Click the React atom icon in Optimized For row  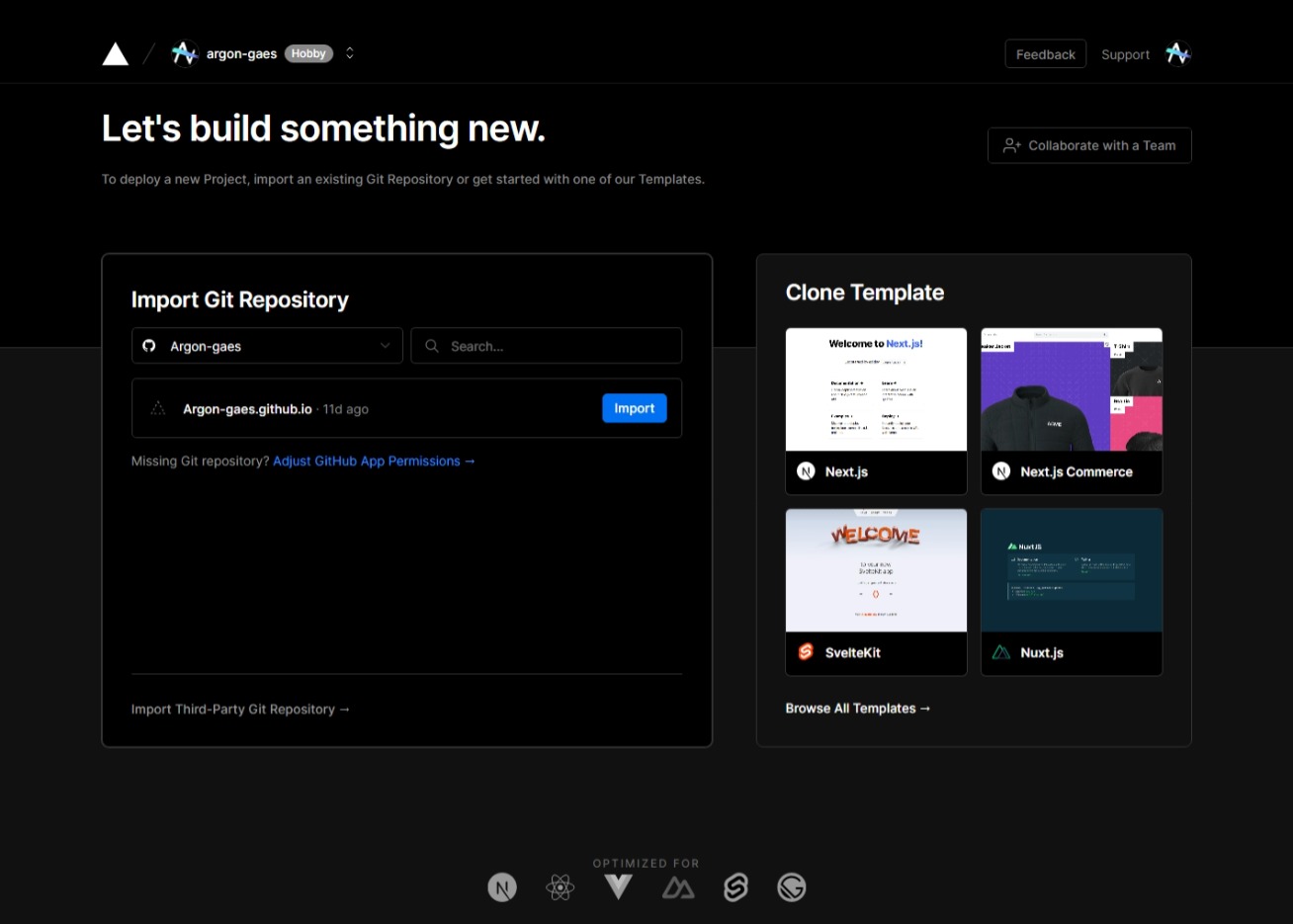pyautogui.click(x=560, y=887)
